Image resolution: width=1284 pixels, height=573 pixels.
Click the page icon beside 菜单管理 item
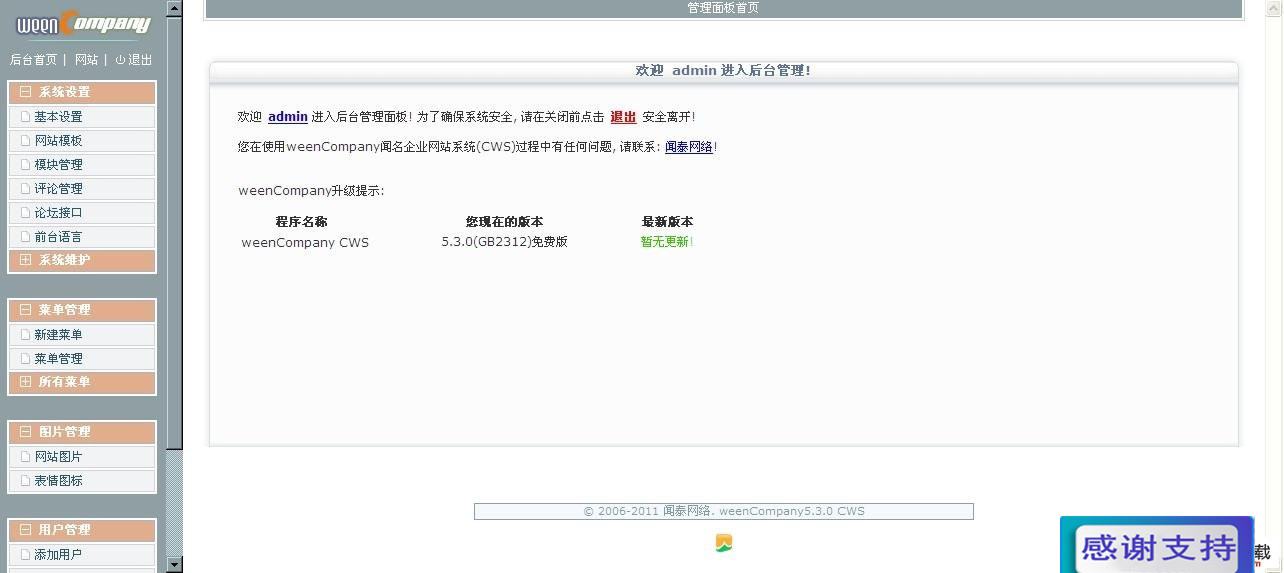pos(26,359)
